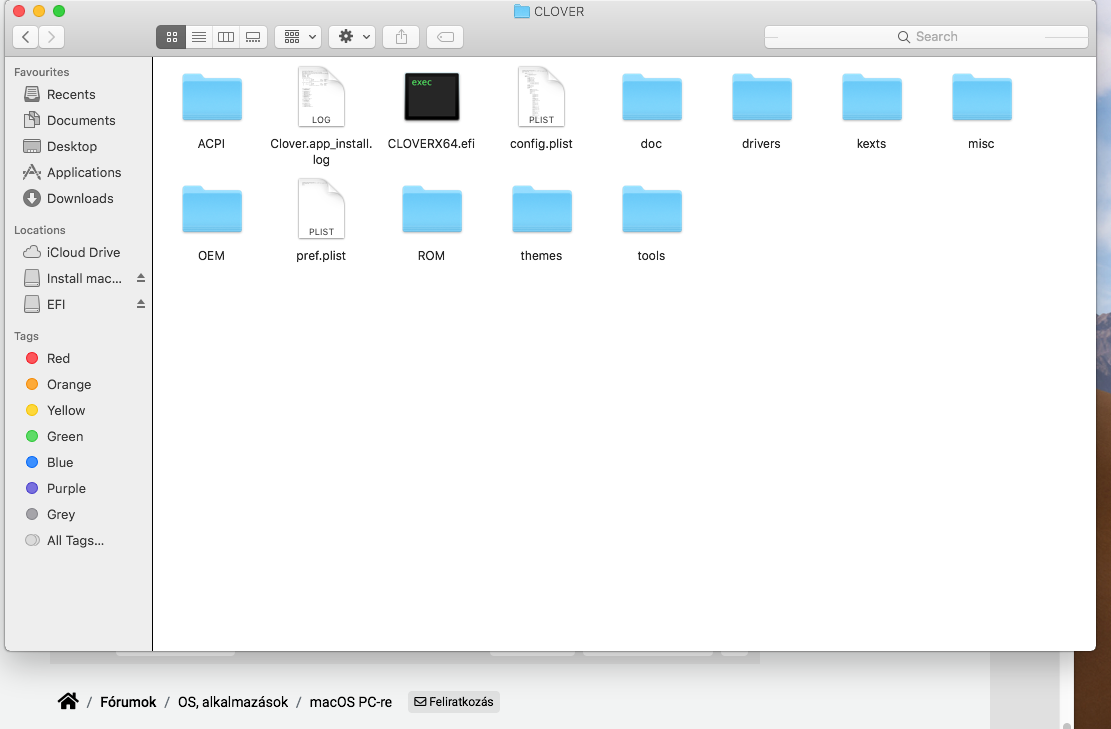Click the CLOVER title folder proxy icon
The width and height of the screenshot is (1111, 729).
click(521, 11)
